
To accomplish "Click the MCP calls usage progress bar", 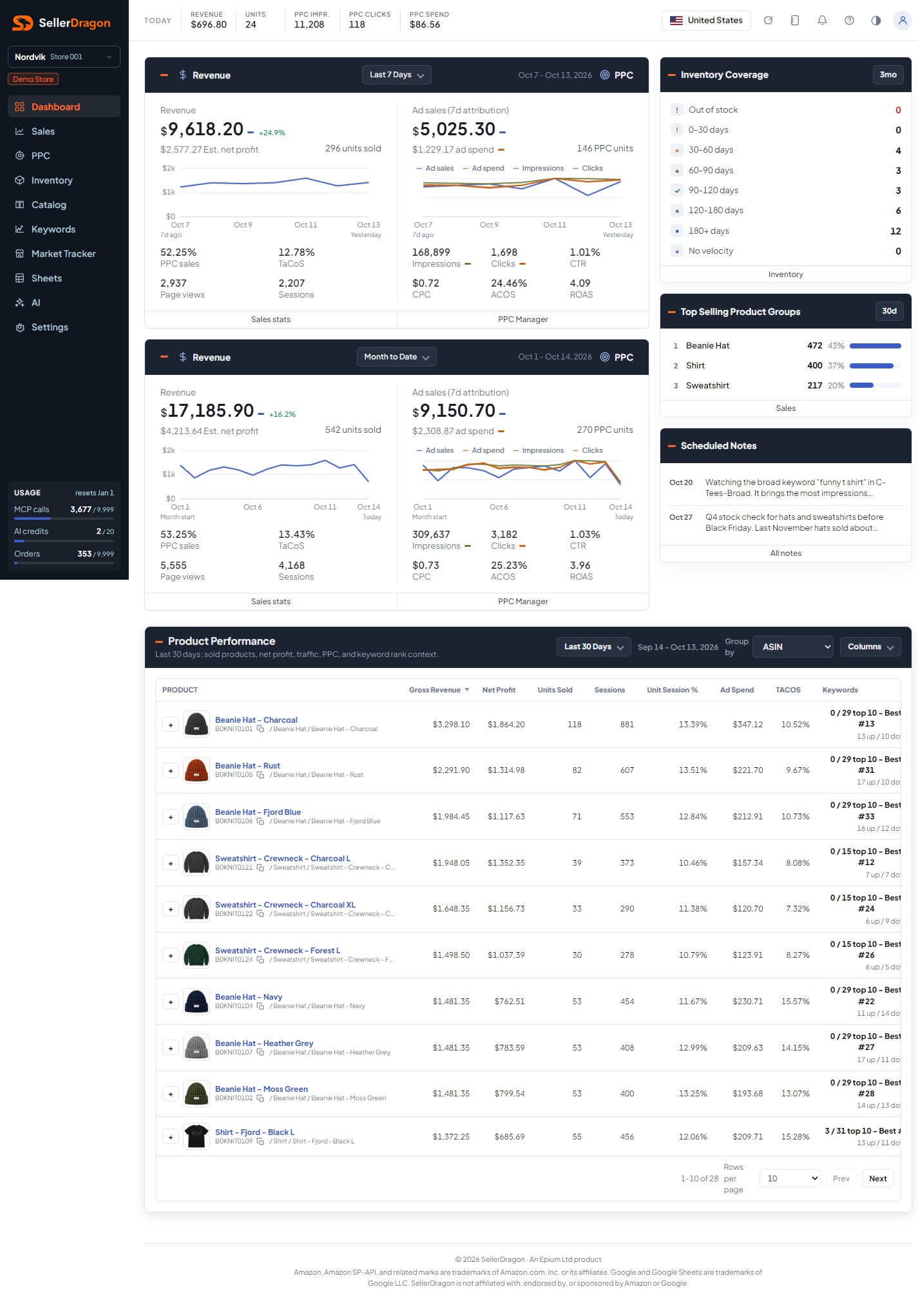I will click(64, 519).
